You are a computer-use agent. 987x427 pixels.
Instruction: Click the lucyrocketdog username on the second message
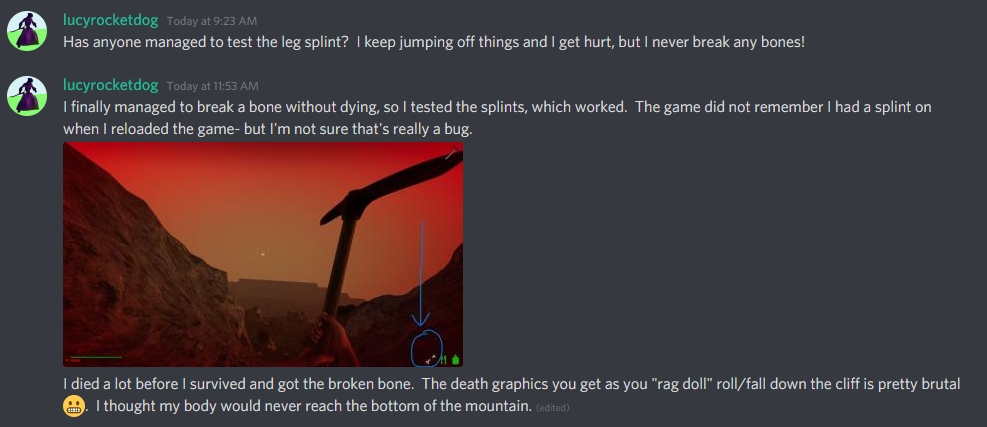click(x=110, y=85)
